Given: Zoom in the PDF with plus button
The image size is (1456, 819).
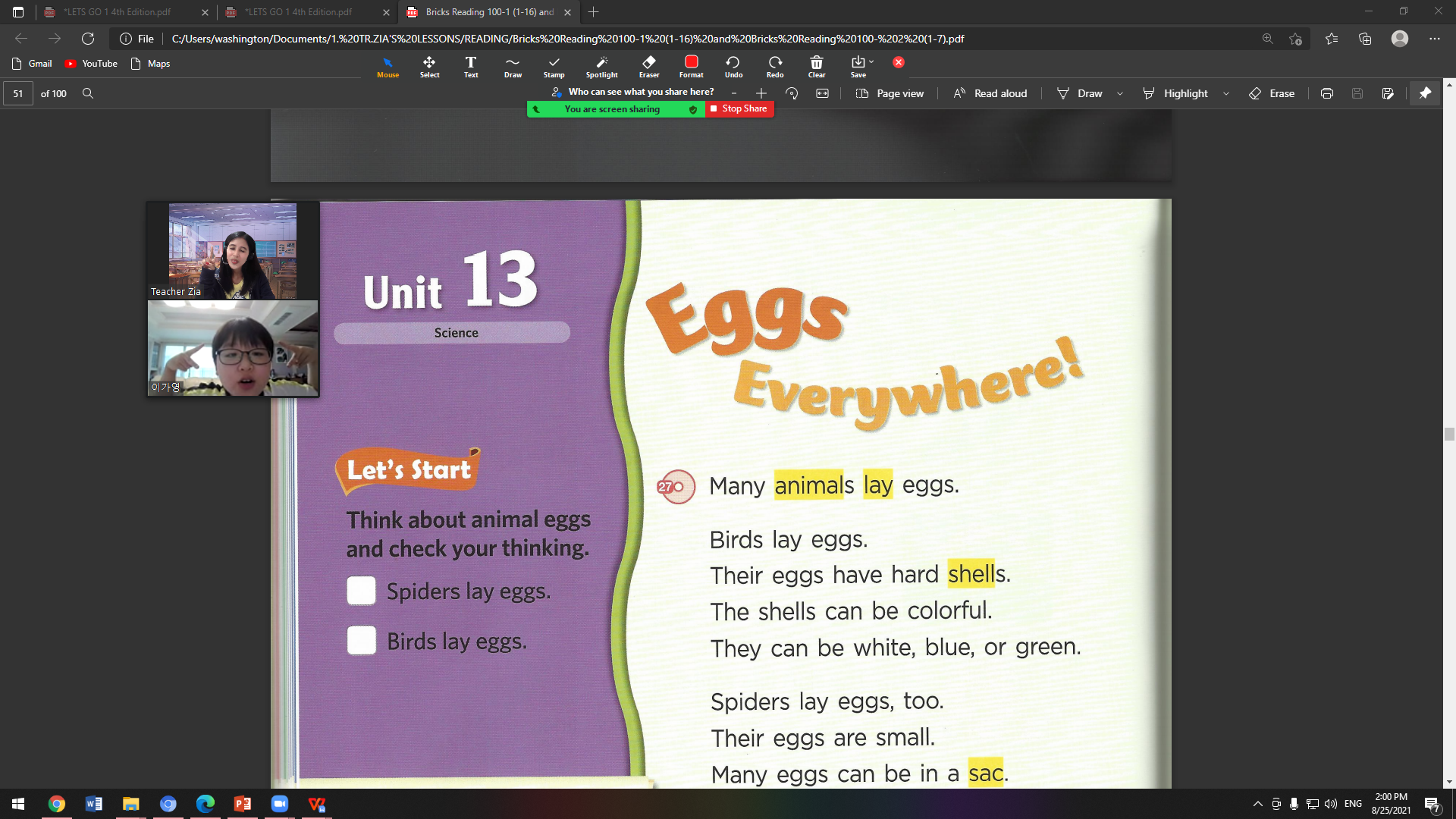Looking at the screenshot, I should tap(761, 93).
